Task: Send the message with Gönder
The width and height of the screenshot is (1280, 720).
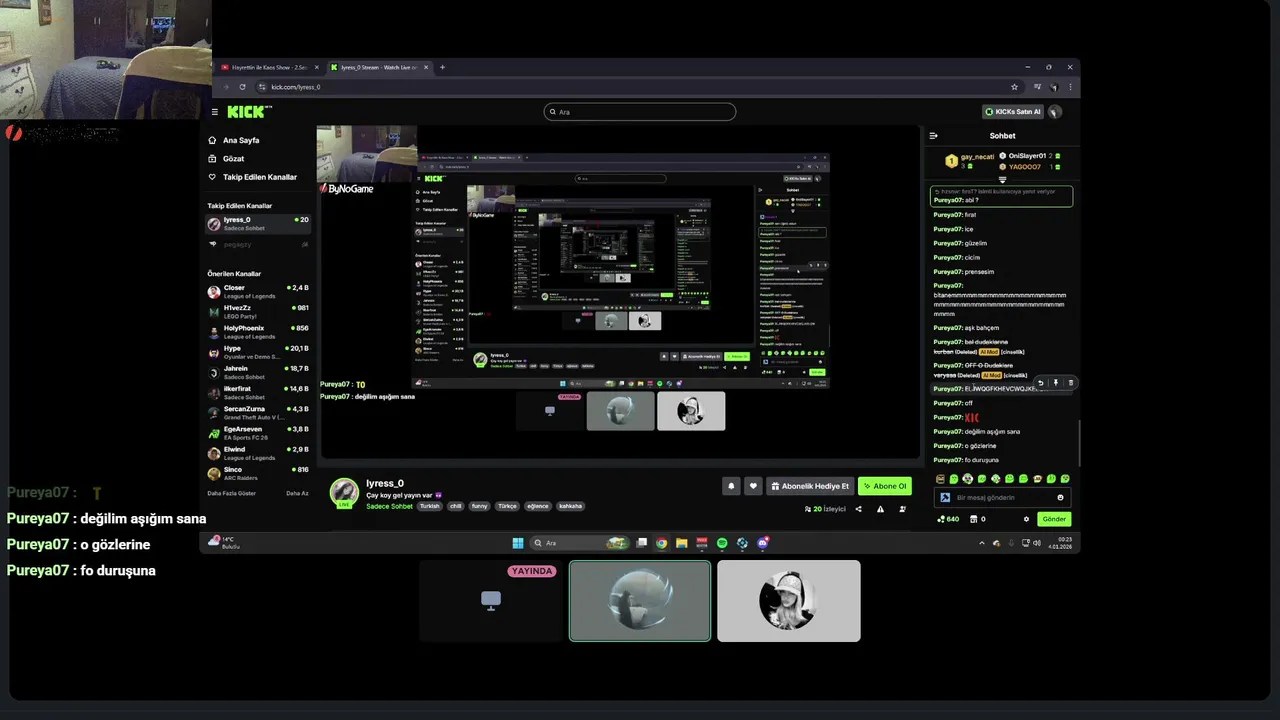Action: tap(1055, 519)
